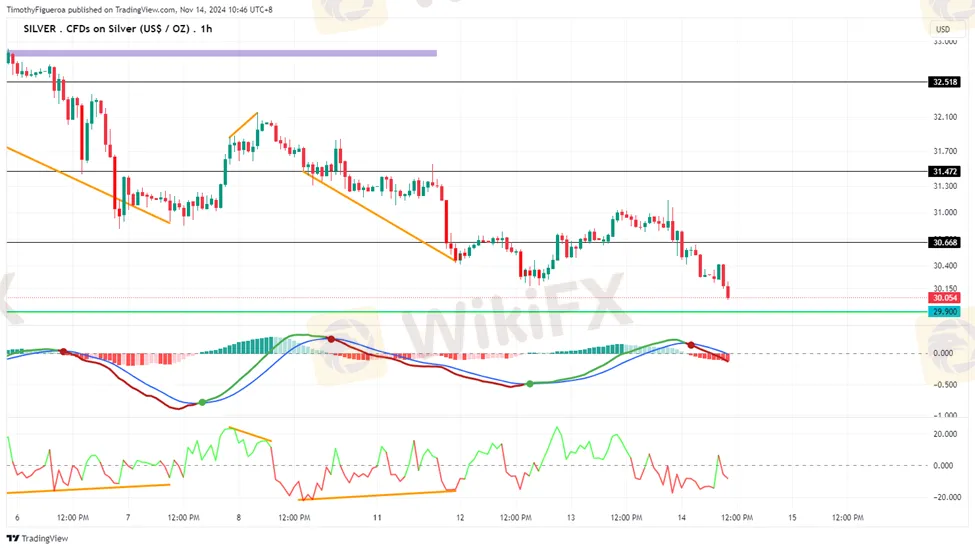This screenshot has height=550, width=975.
Task: Click the SILVER CFDs chart title
Action: click(118, 29)
